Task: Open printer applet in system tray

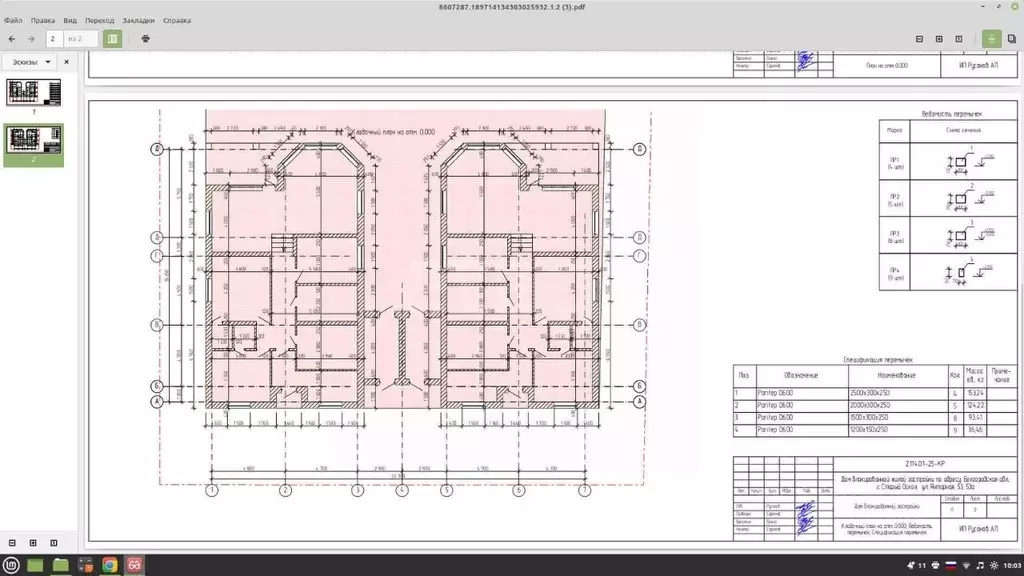Action: (x=936, y=566)
